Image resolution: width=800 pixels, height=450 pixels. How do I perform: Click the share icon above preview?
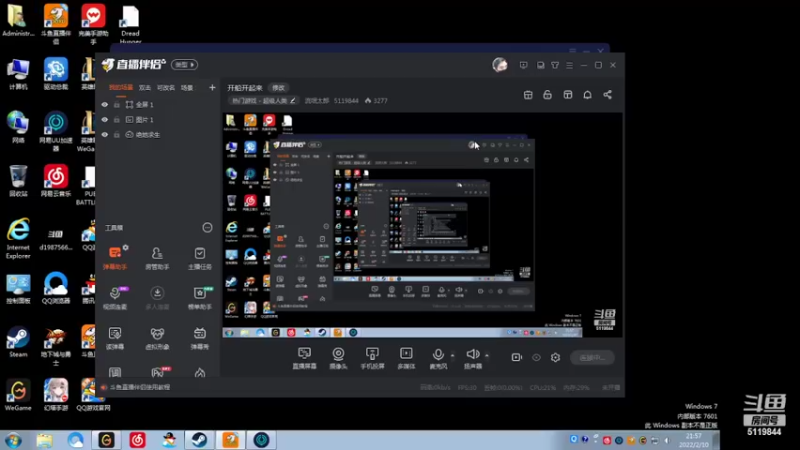click(607, 95)
